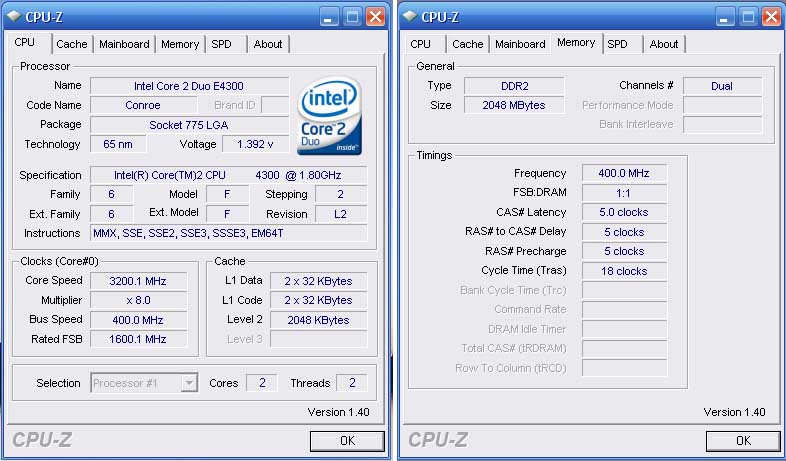Switch to CPU tab in right window
786x461 pixels.
[x=420, y=44]
